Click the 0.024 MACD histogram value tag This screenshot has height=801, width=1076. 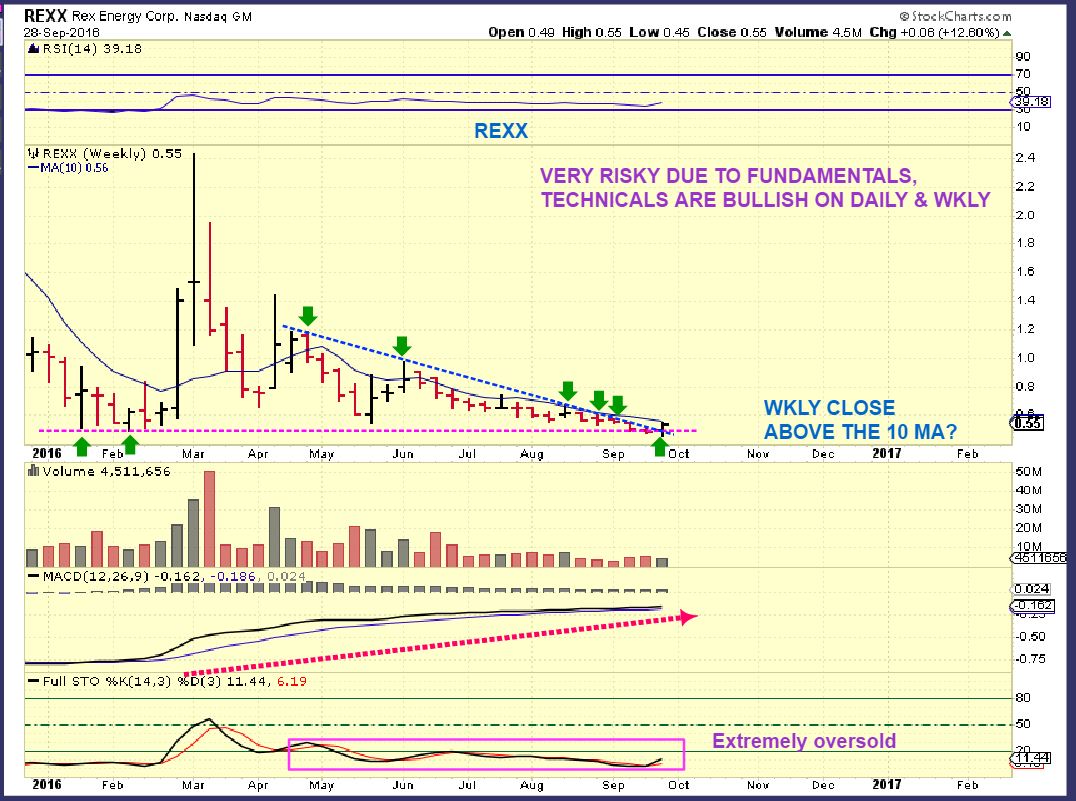tap(1031, 589)
